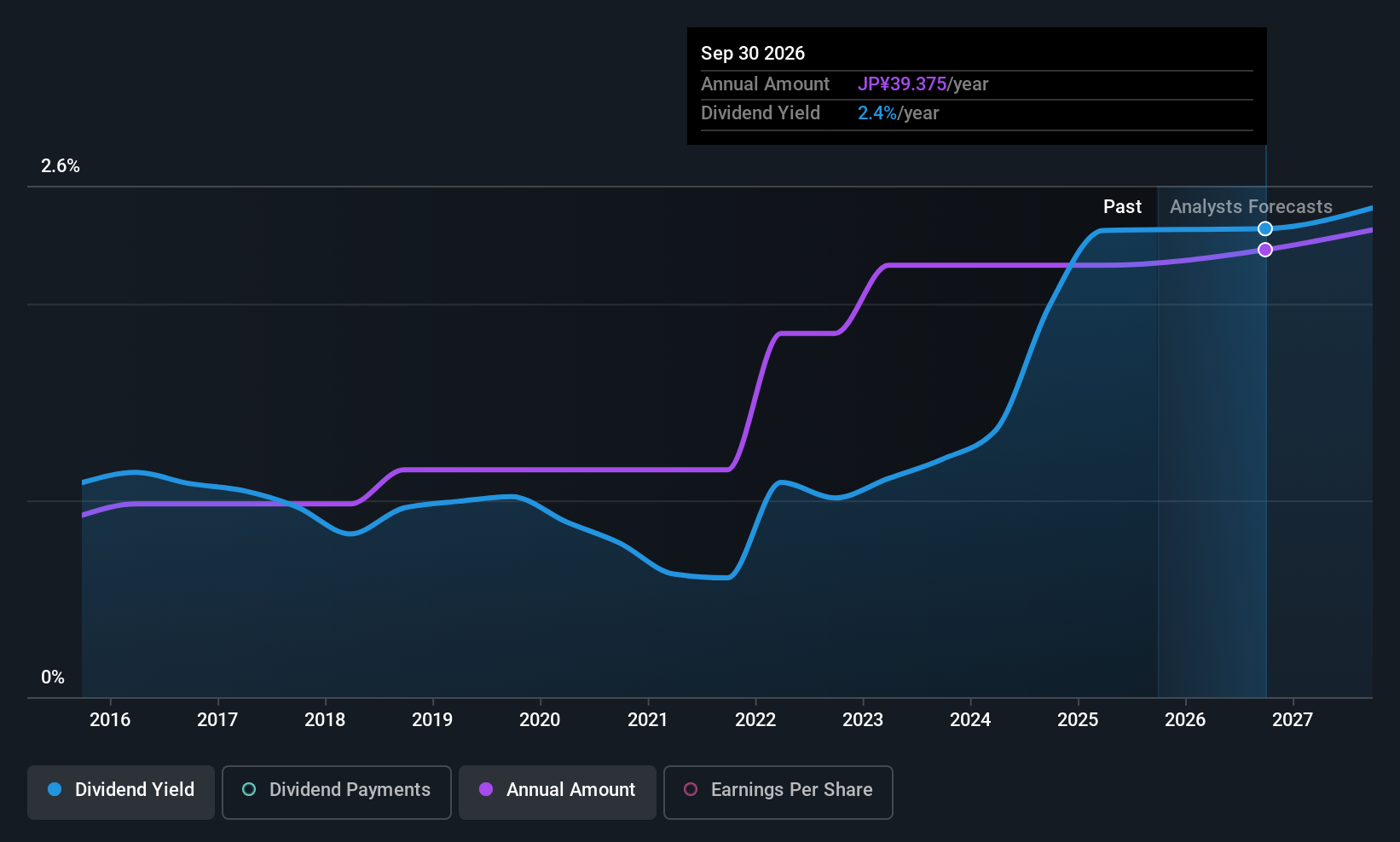The height and width of the screenshot is (842, 1400).
Task: Click the 2016 x-axis year label
Action: 110,720
